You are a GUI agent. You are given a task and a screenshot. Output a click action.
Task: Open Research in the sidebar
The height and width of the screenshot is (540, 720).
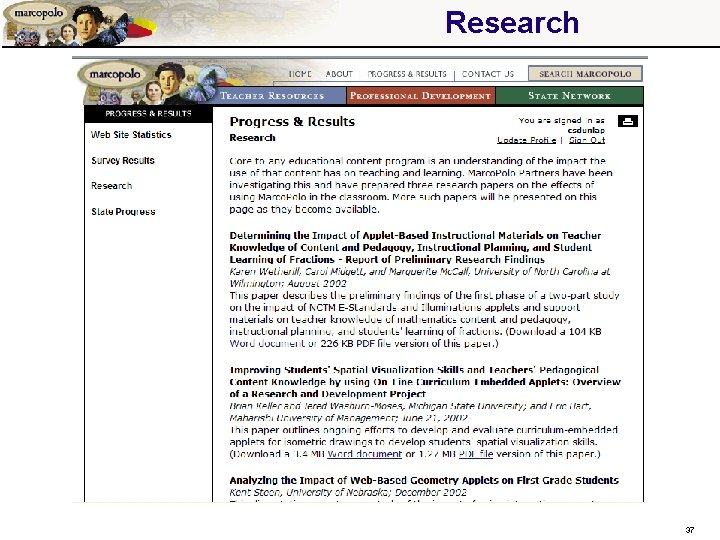[112, 186]
